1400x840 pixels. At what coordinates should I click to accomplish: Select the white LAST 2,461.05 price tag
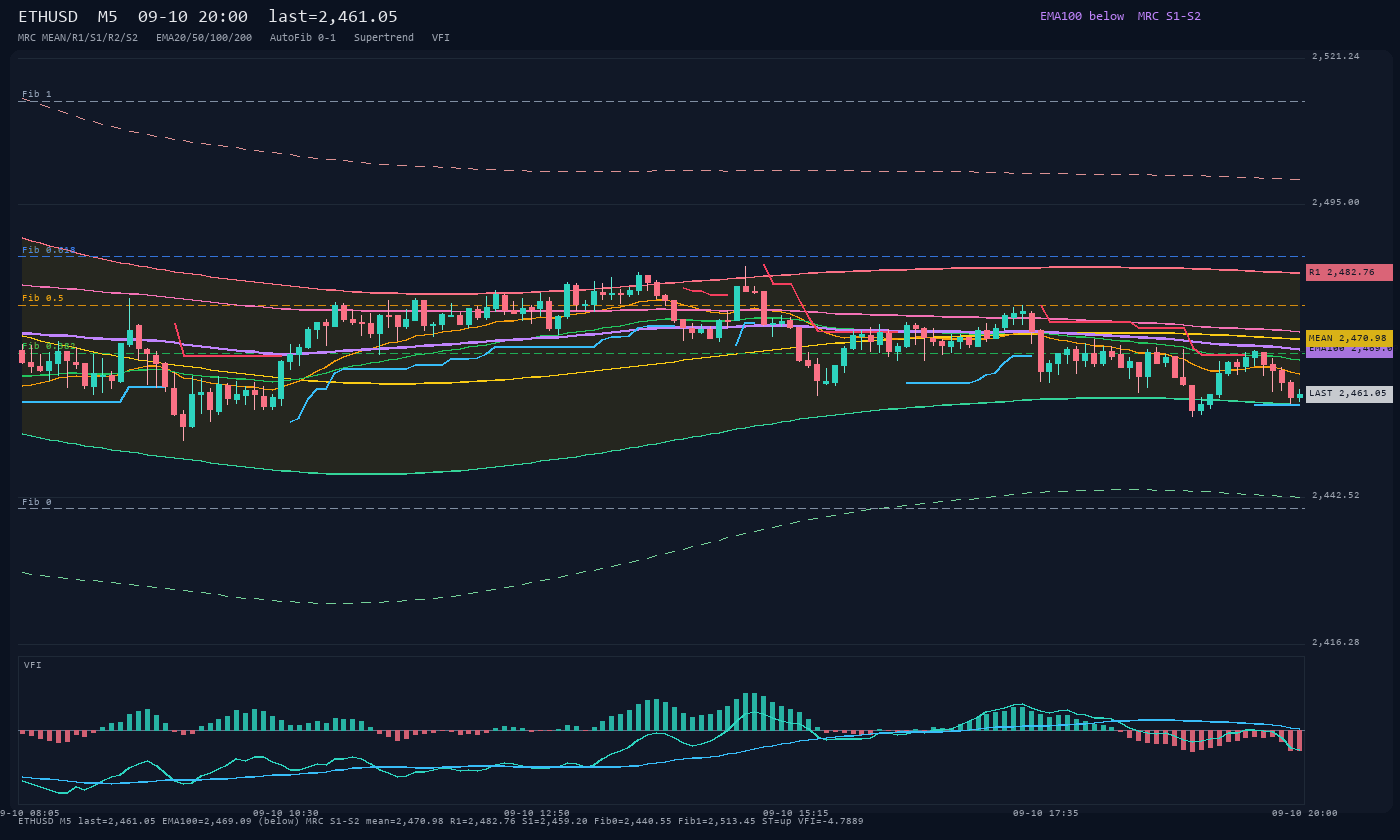click(1349, 394)
